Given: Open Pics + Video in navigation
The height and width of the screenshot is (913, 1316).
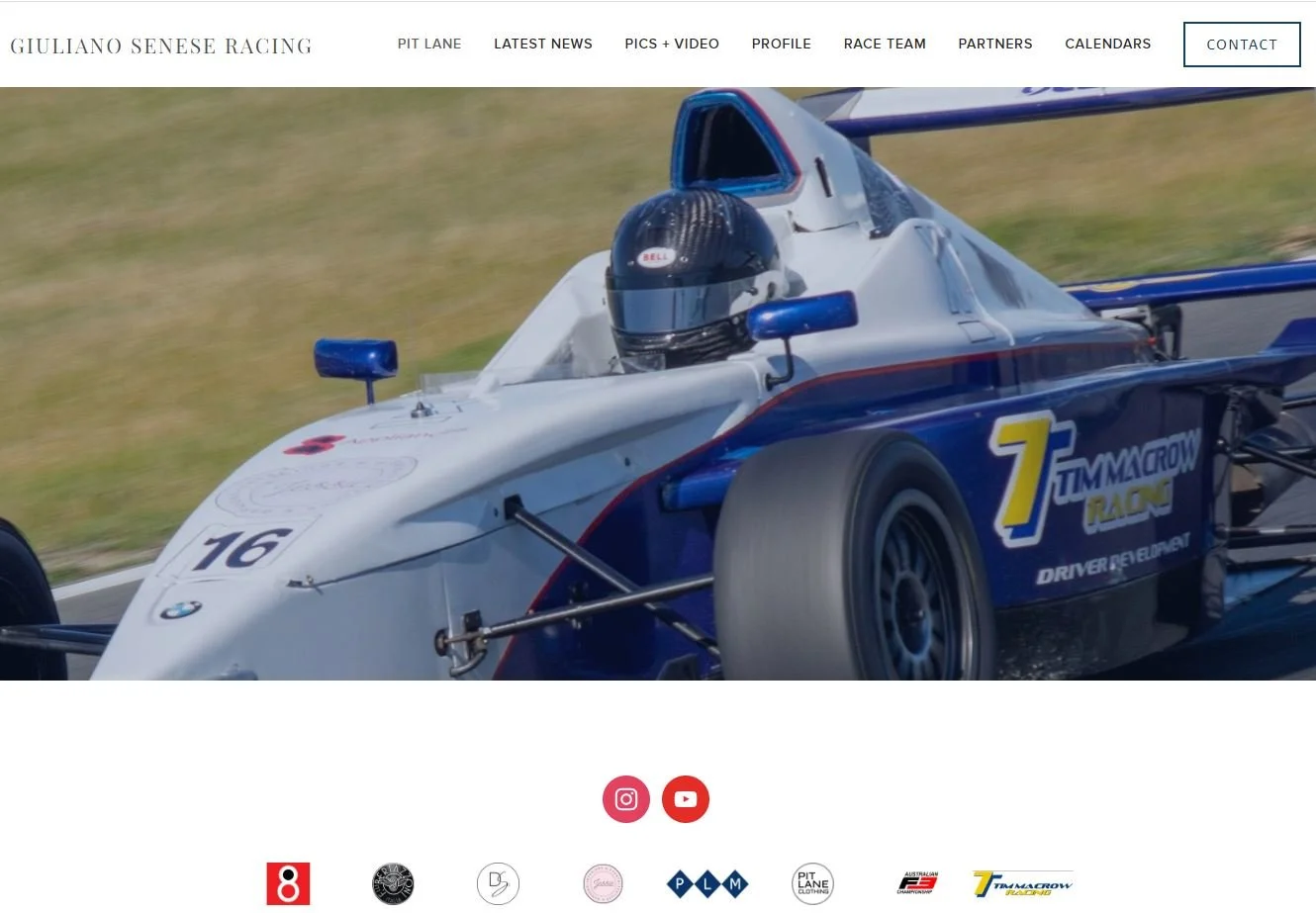Looking at the screenshot, I should coord(672,44).
